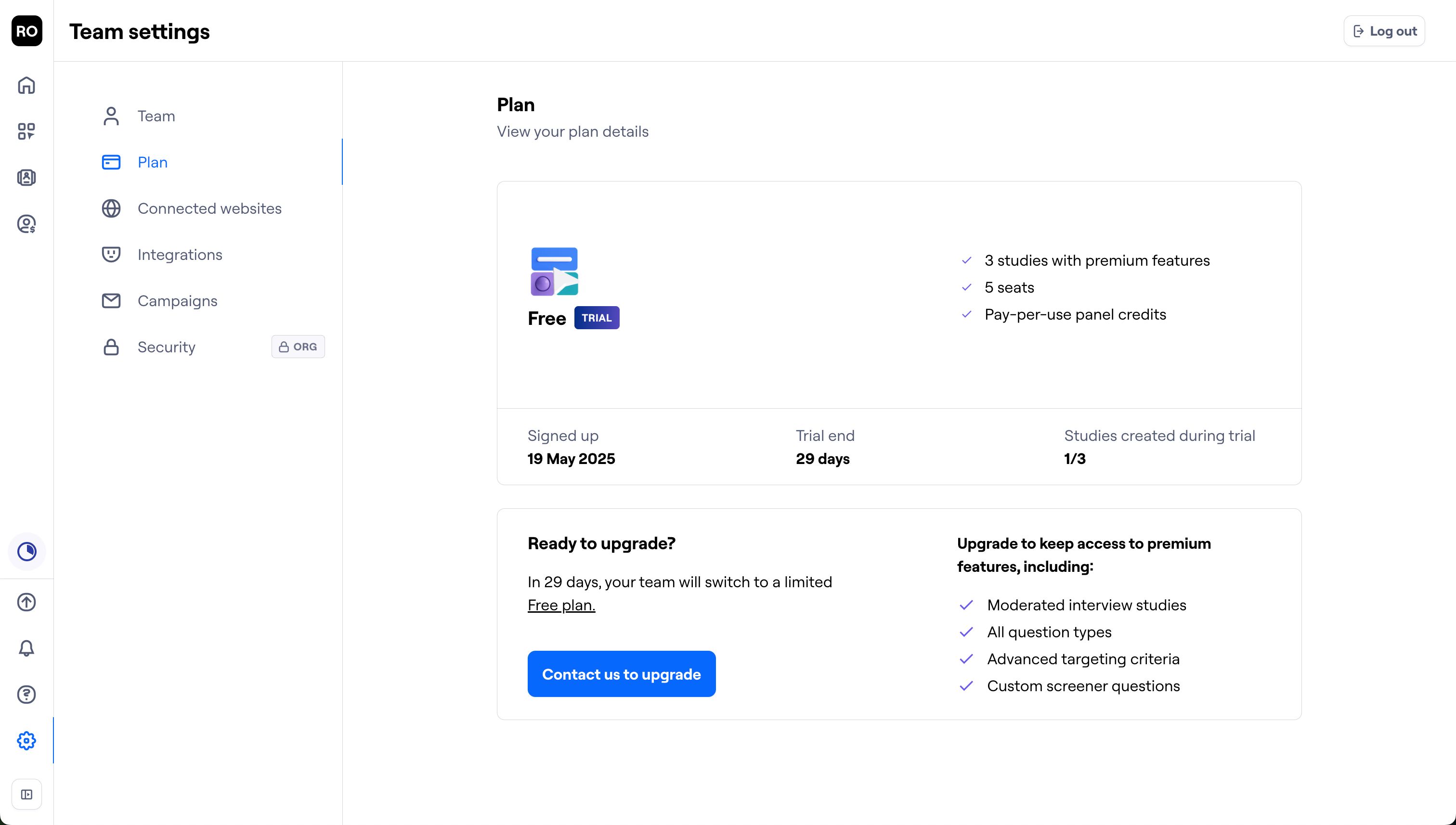Click the TRIAL badge
Viewport: 1456px width, 825px height.
(x=597, y=318)
